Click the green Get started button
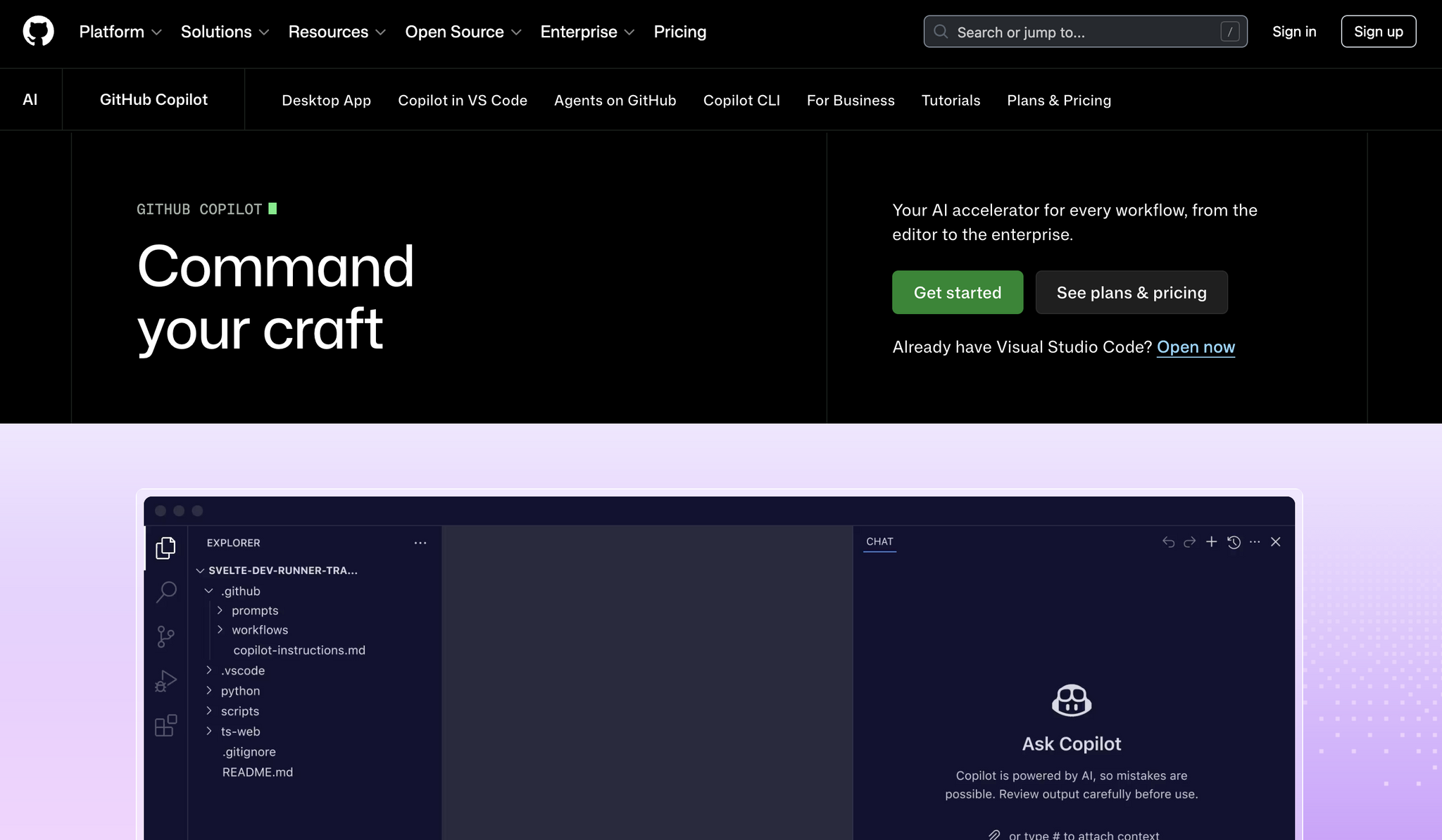The image size is (1442, 840). [x=958, y=292]
